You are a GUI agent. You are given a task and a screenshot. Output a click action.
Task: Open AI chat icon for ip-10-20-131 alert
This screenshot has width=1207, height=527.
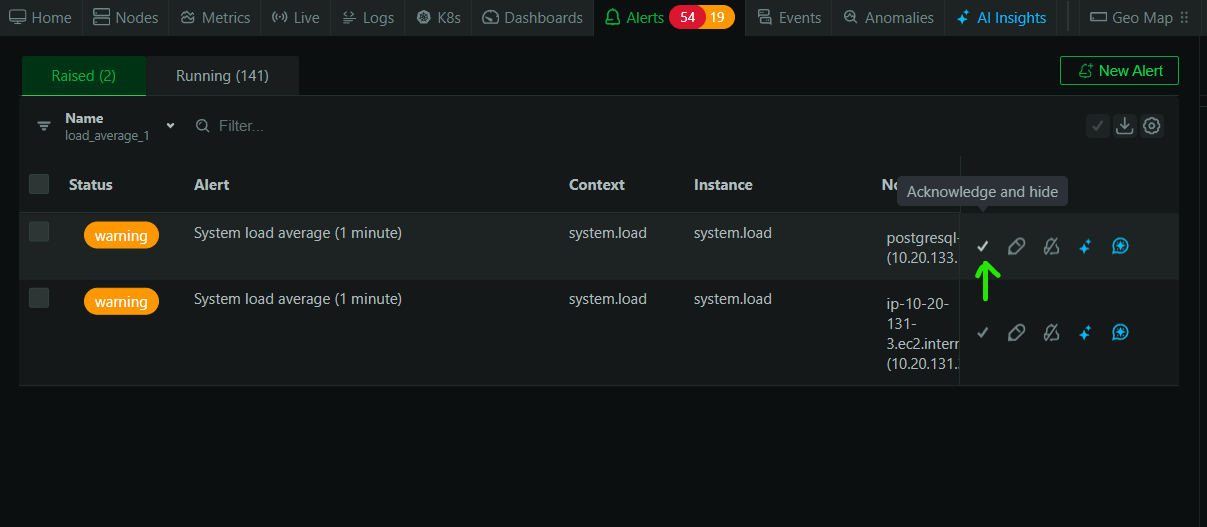pos(1120,332)
